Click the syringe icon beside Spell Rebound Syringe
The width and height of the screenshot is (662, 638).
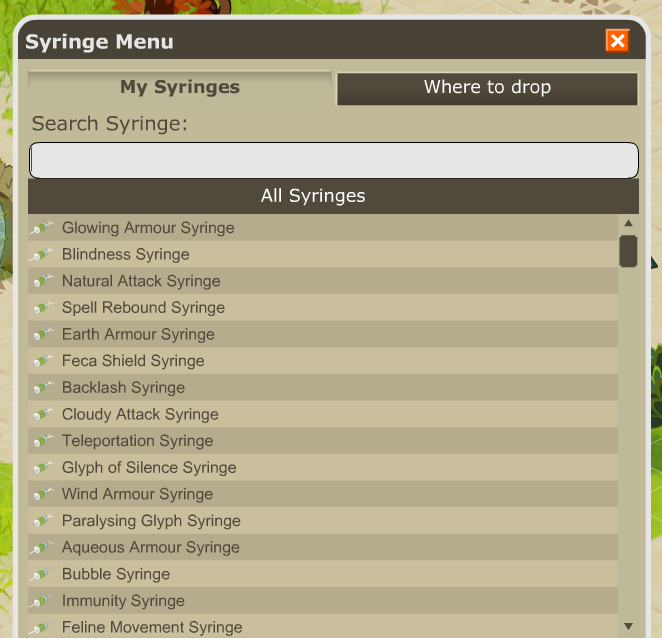41,308
